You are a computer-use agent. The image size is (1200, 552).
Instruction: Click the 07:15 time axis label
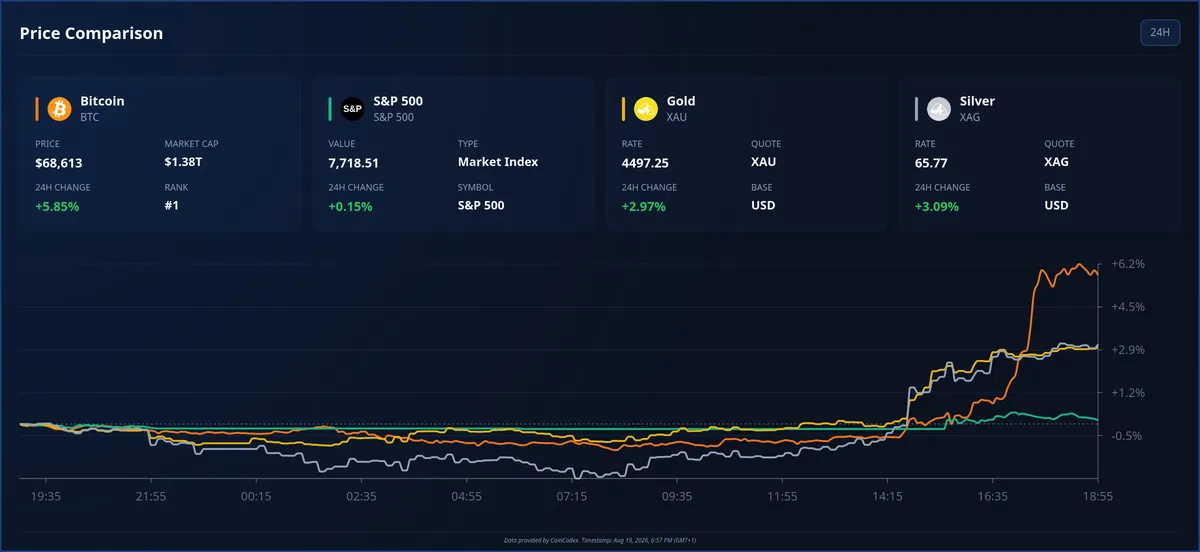pos(572,496)
